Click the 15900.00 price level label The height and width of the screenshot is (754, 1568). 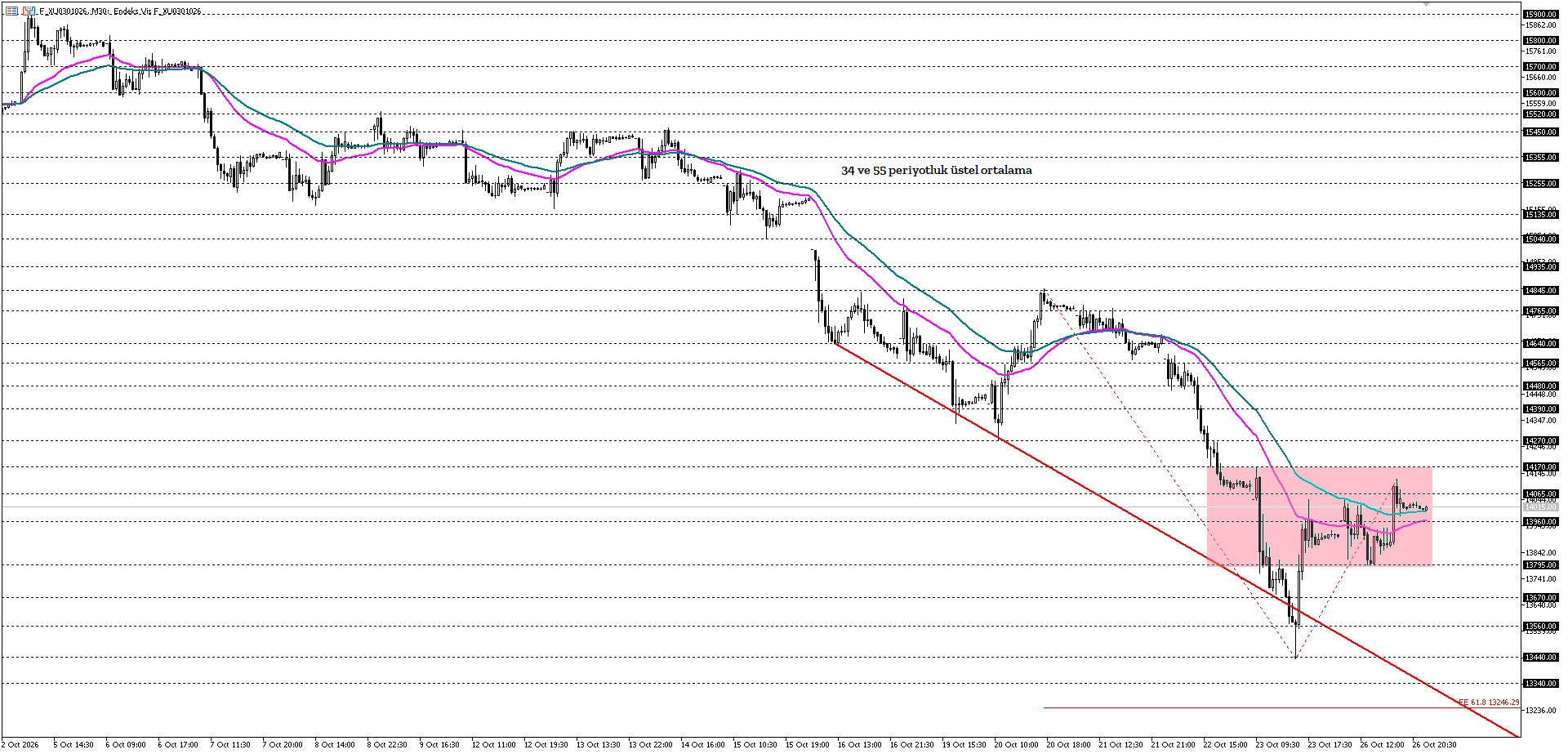tap(1541, 15)
